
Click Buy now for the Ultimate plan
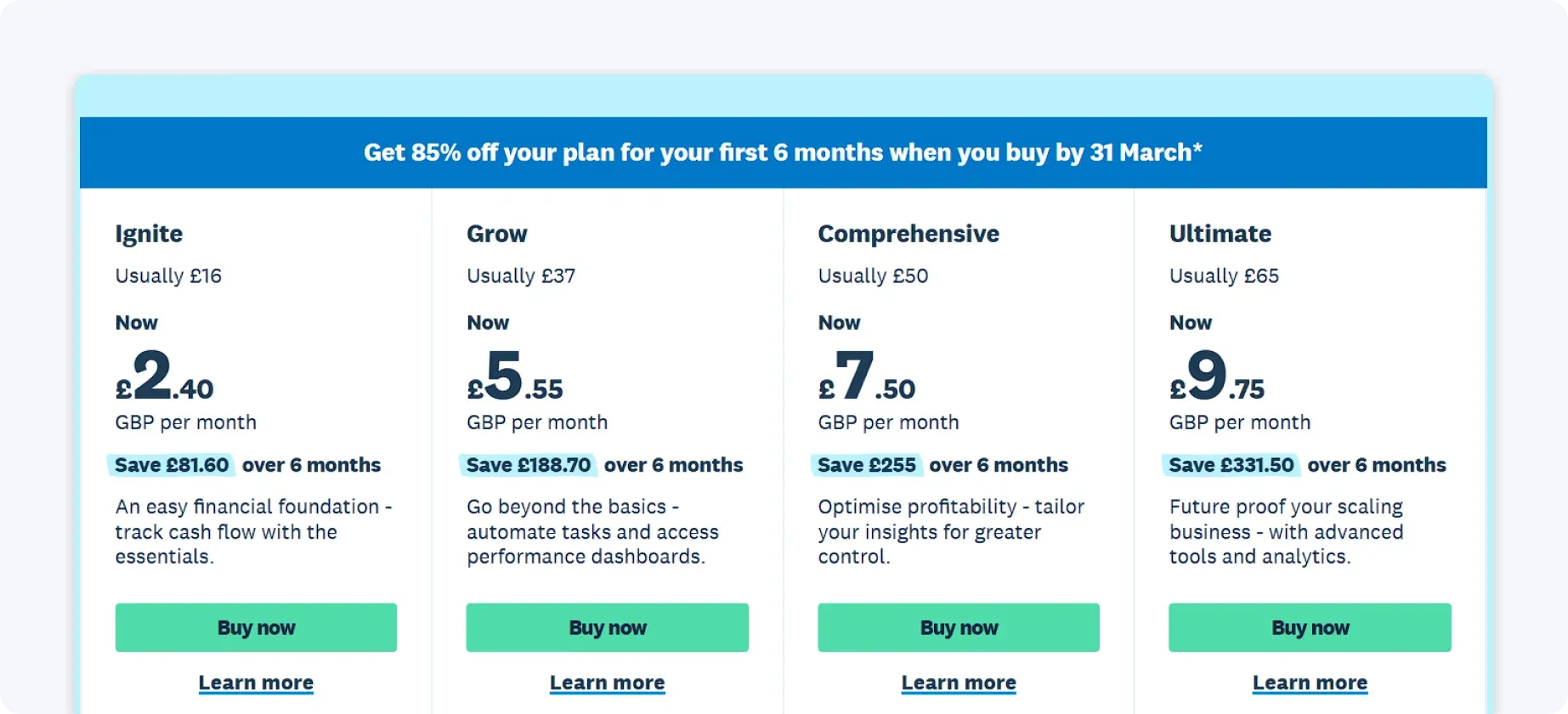coord(1310,627)
